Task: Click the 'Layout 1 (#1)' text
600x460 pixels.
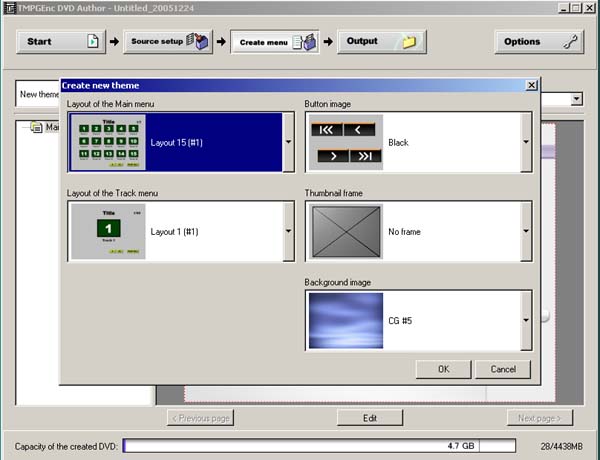Action: (174, 232)
